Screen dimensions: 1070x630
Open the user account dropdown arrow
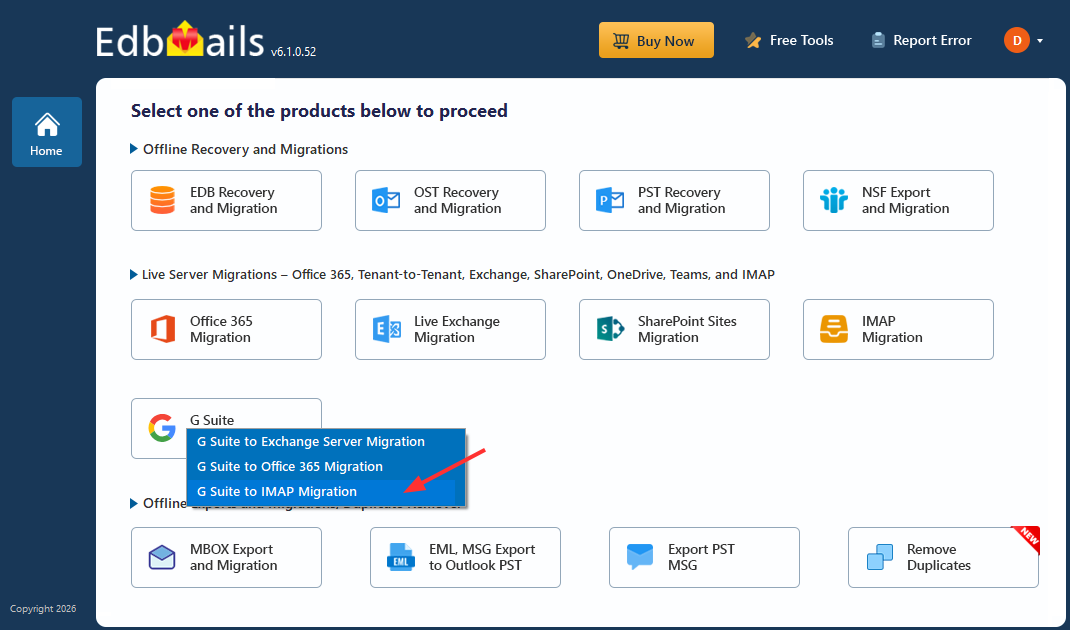[x=1040, y=41]
